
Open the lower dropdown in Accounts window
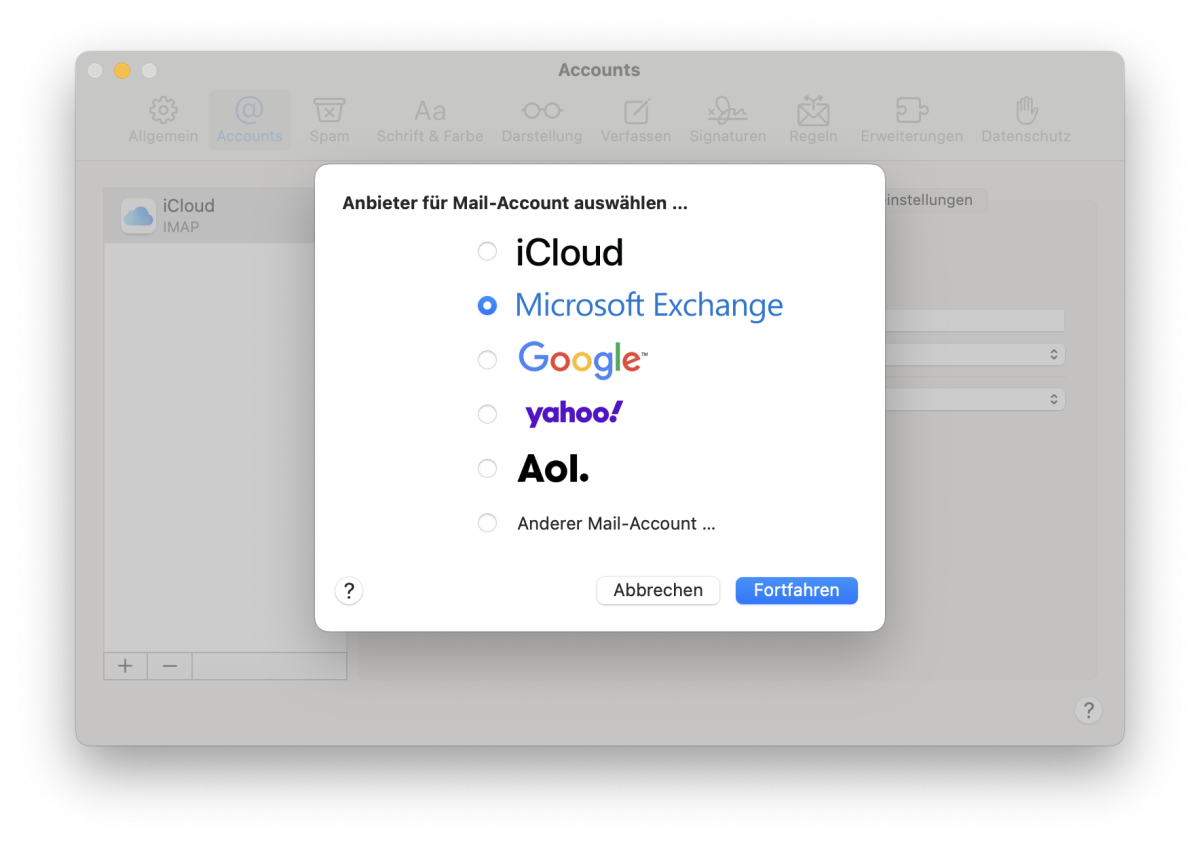click(975, 399)
